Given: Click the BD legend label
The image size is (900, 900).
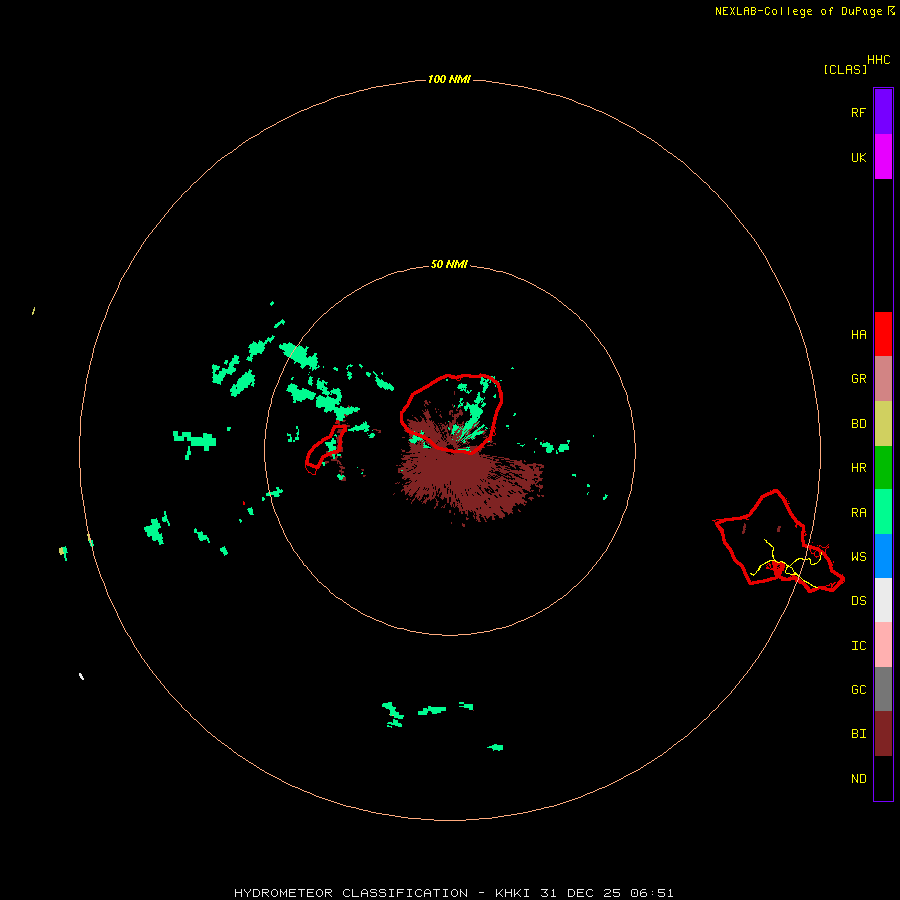Looking at the screenshot, I should click(858, 424).
